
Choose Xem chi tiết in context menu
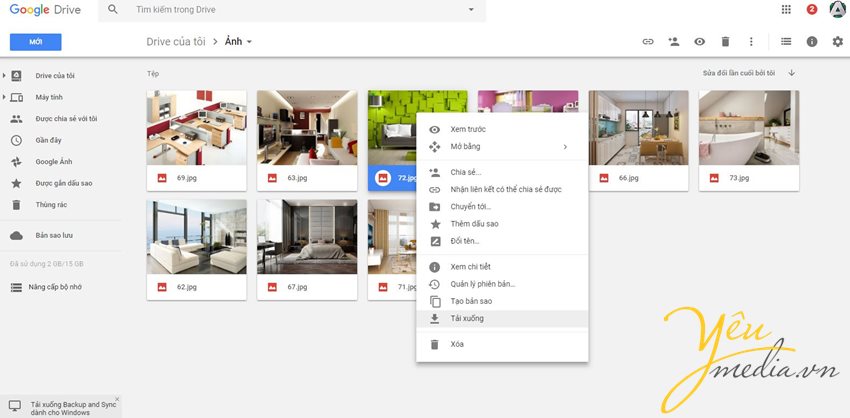[502, 267]
